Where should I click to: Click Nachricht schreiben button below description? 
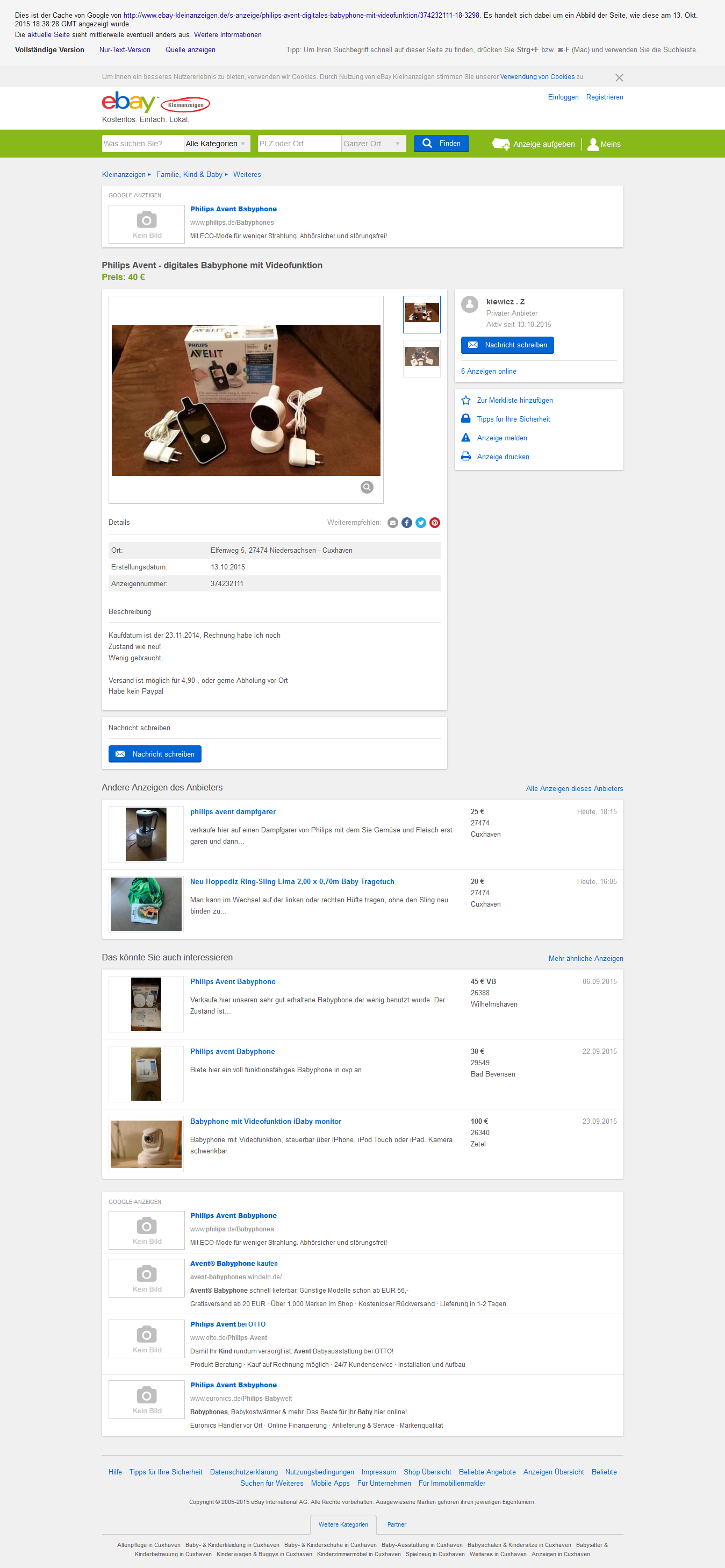point(154,754)
